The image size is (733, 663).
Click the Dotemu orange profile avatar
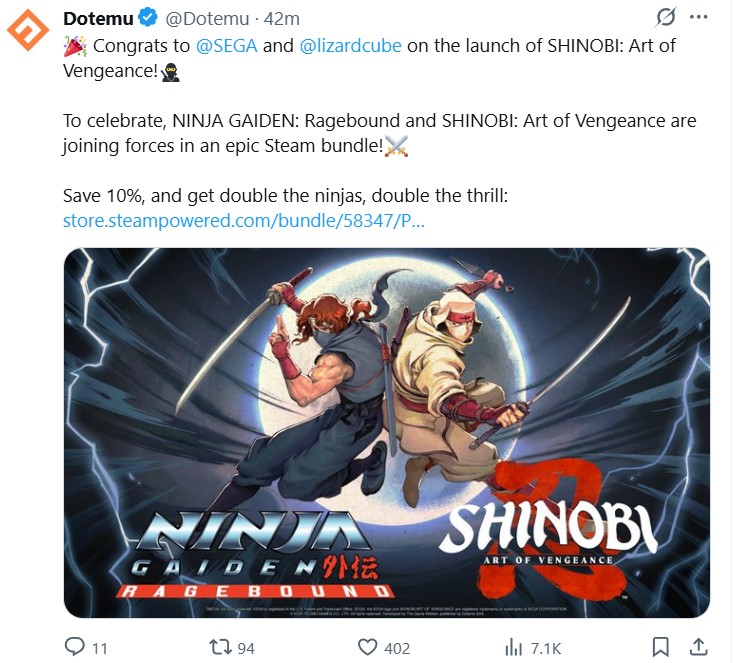pos(28,29)
